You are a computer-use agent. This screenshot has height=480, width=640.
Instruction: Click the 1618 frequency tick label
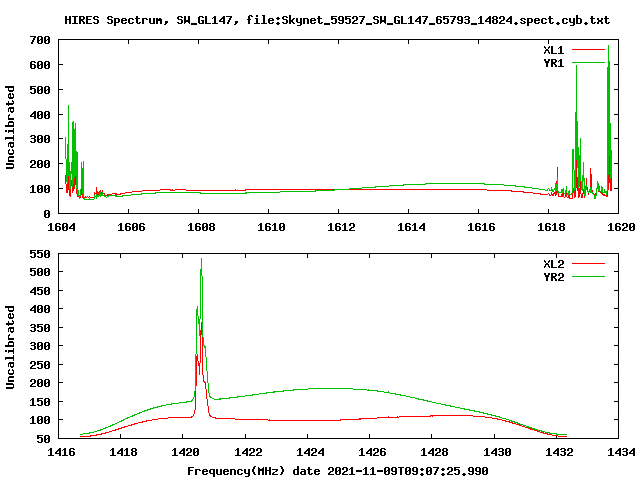pos(551,227)
